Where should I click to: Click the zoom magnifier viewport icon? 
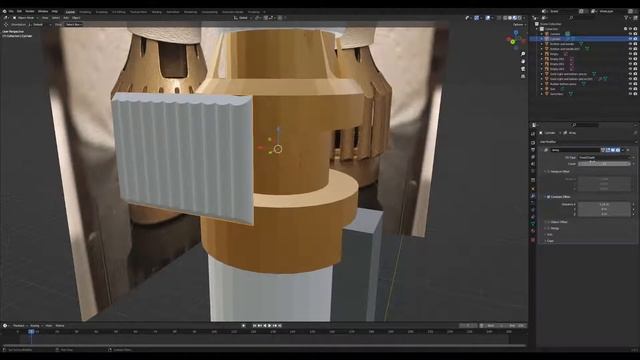pyautogui.click(x=523, y=54)
